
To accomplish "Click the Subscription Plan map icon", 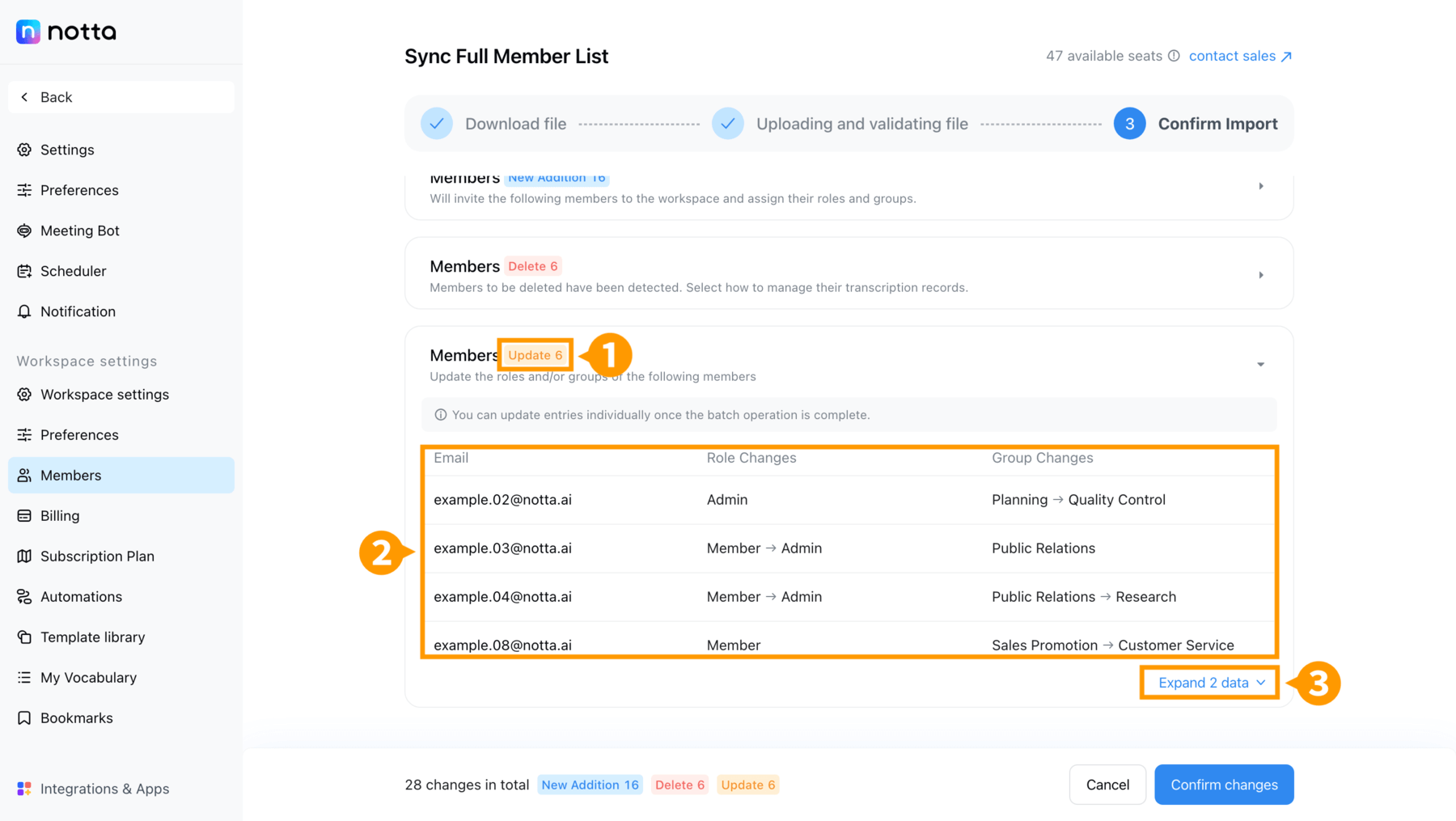I will (x=24, y=557).
